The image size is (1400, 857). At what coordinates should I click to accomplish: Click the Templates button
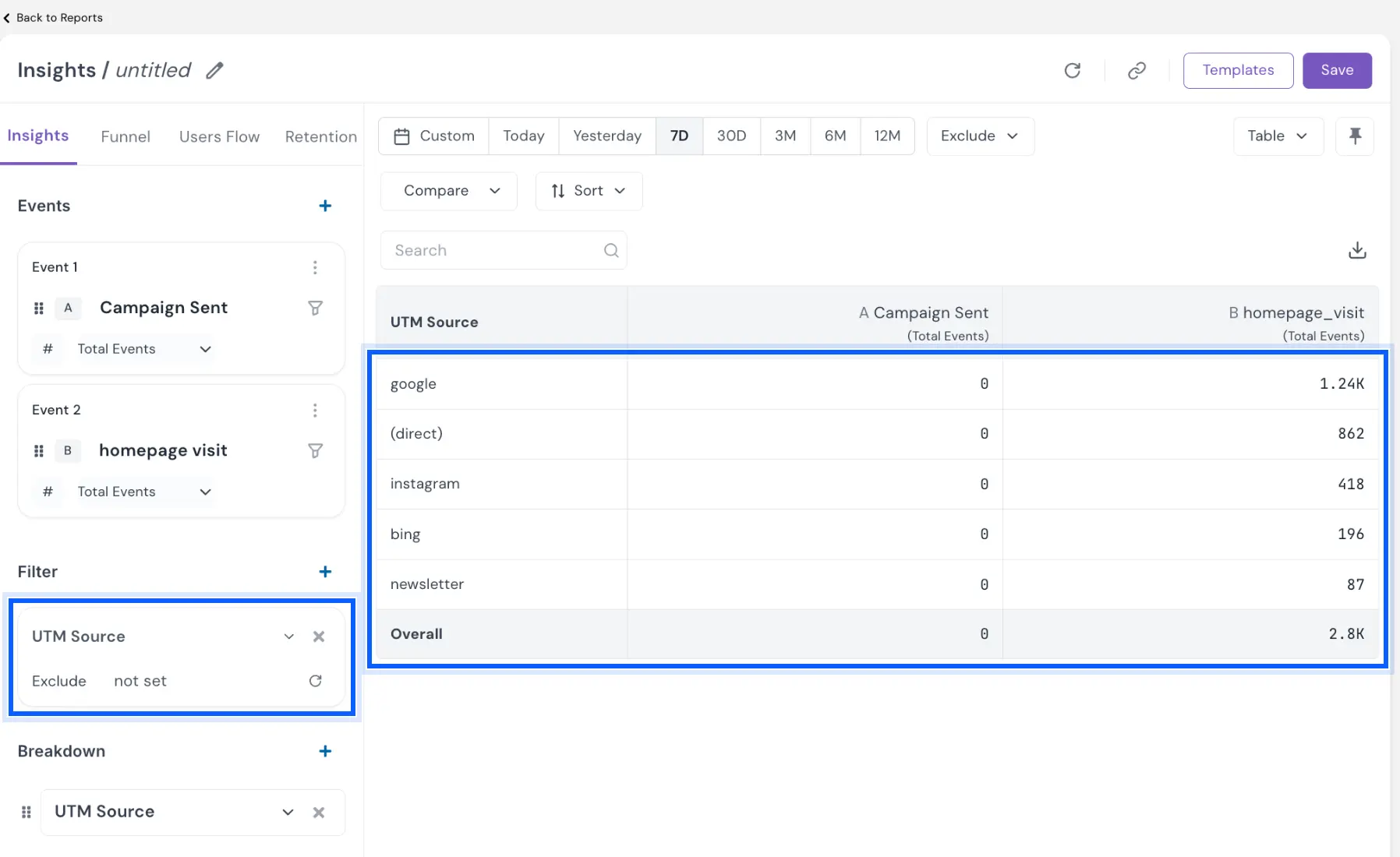[1239, 70]
